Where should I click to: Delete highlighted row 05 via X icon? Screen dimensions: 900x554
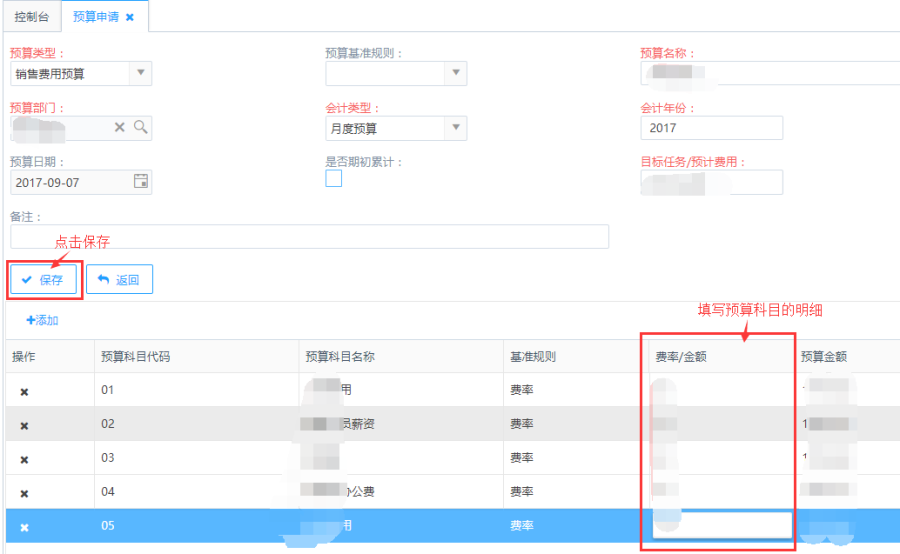click(x=24, y=527)
